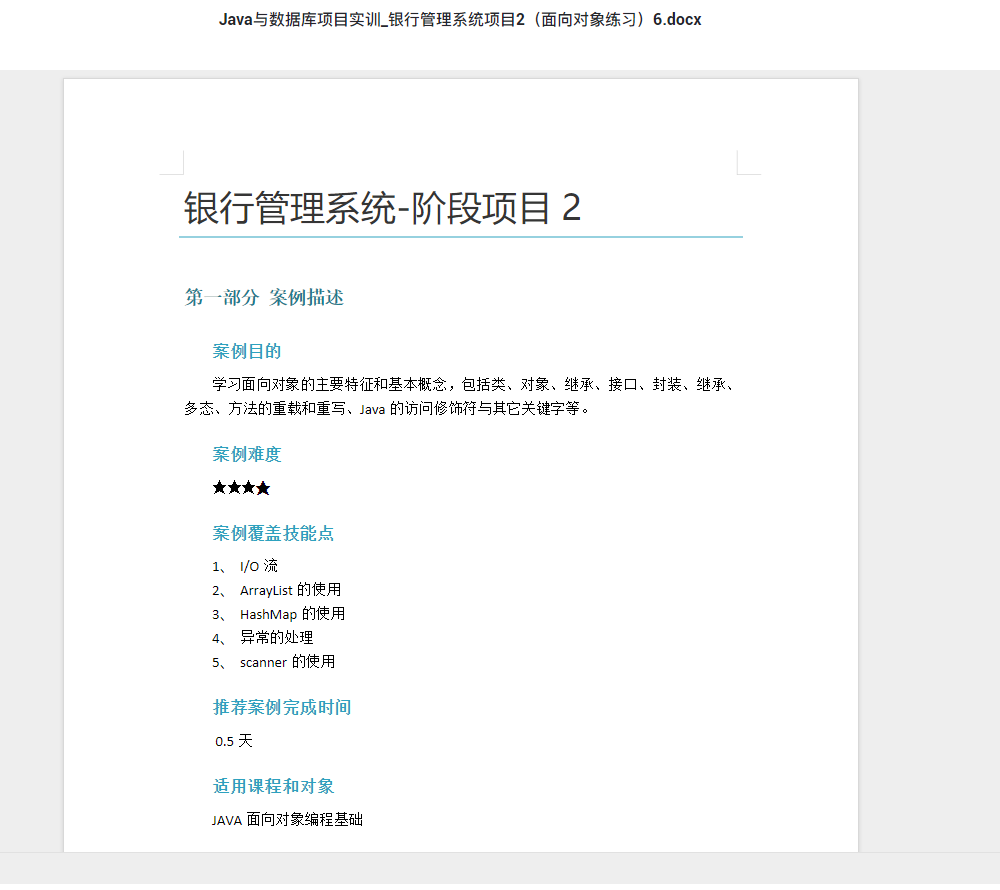Click the four-star difficulty rating
The height and width of the screenshot is (890, 1000).
coord(241,488)
